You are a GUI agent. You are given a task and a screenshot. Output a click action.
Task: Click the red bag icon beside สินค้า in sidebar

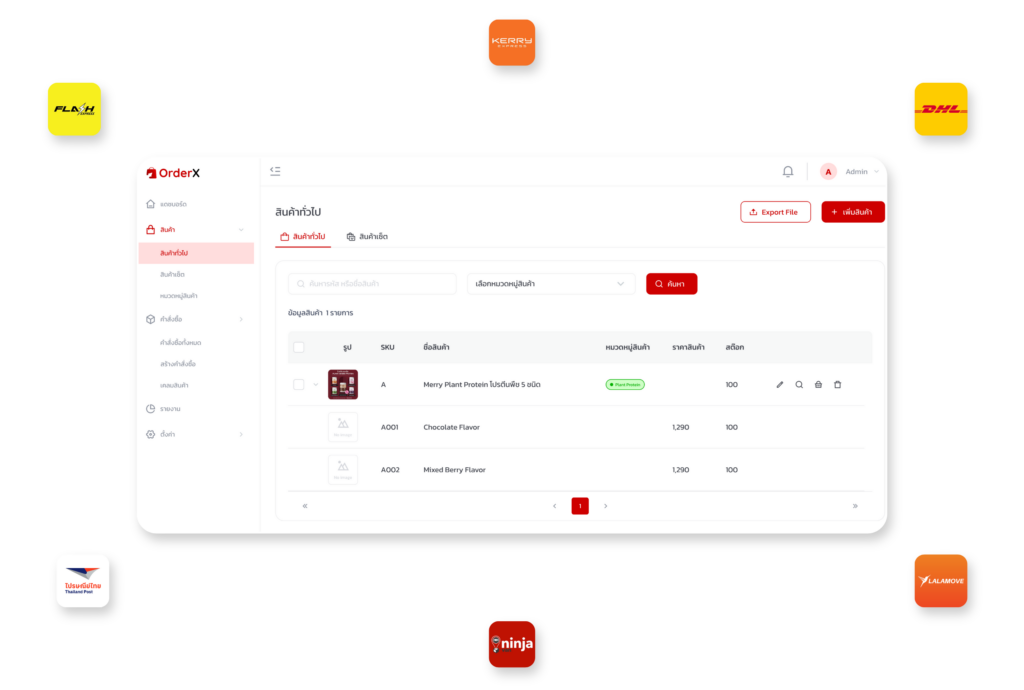point(151,230)
